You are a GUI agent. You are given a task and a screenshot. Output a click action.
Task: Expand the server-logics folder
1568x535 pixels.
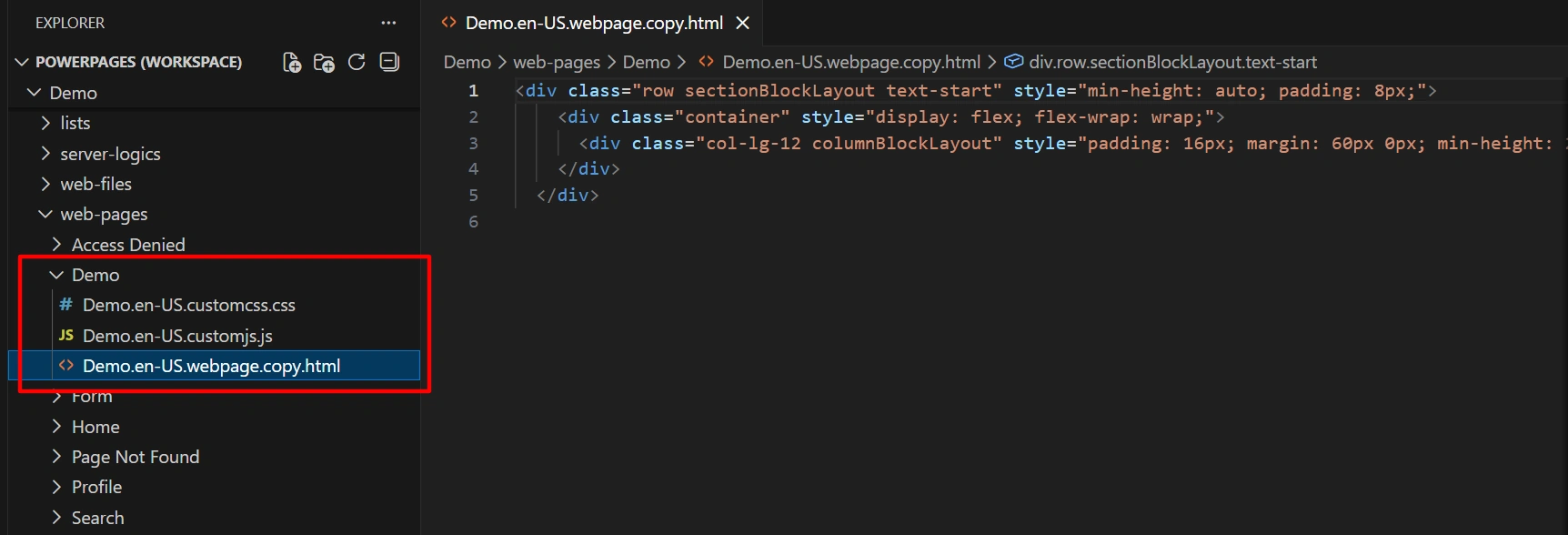(45, 154)
